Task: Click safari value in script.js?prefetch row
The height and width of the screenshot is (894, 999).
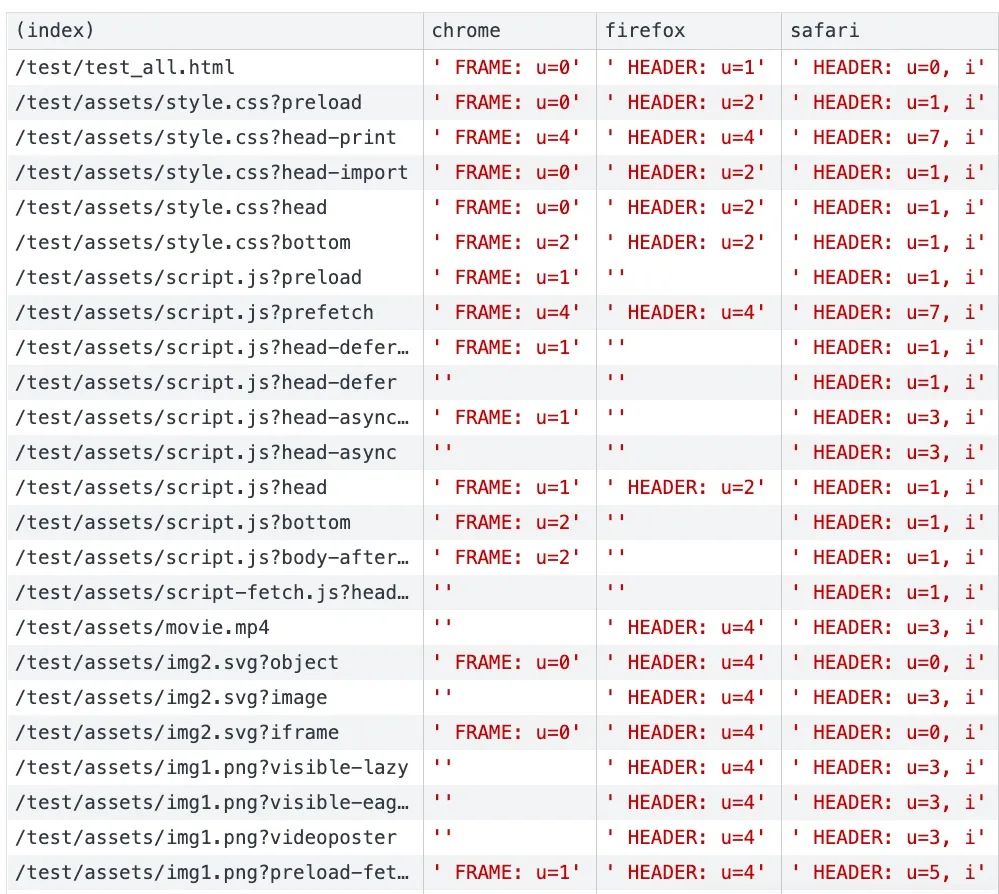Action: coord(888,312)
